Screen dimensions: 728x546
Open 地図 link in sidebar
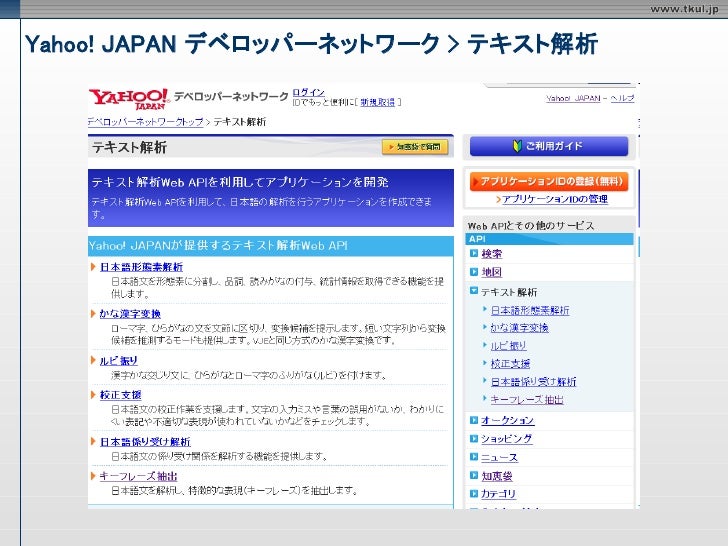click(492, 273)
